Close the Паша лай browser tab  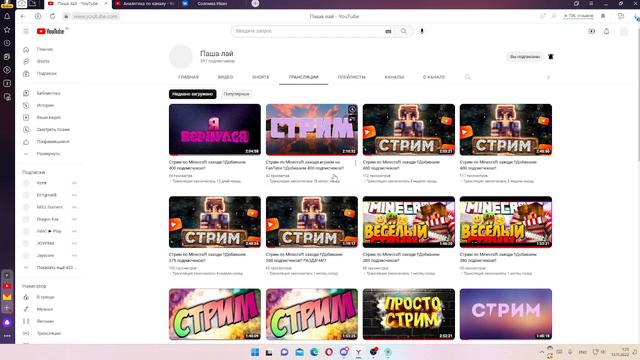coord(106,4)
